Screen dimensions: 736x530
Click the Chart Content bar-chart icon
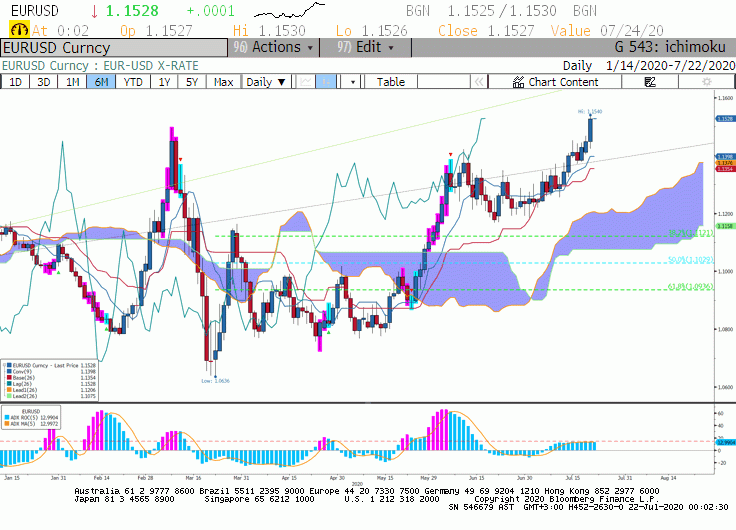point(518,82)
